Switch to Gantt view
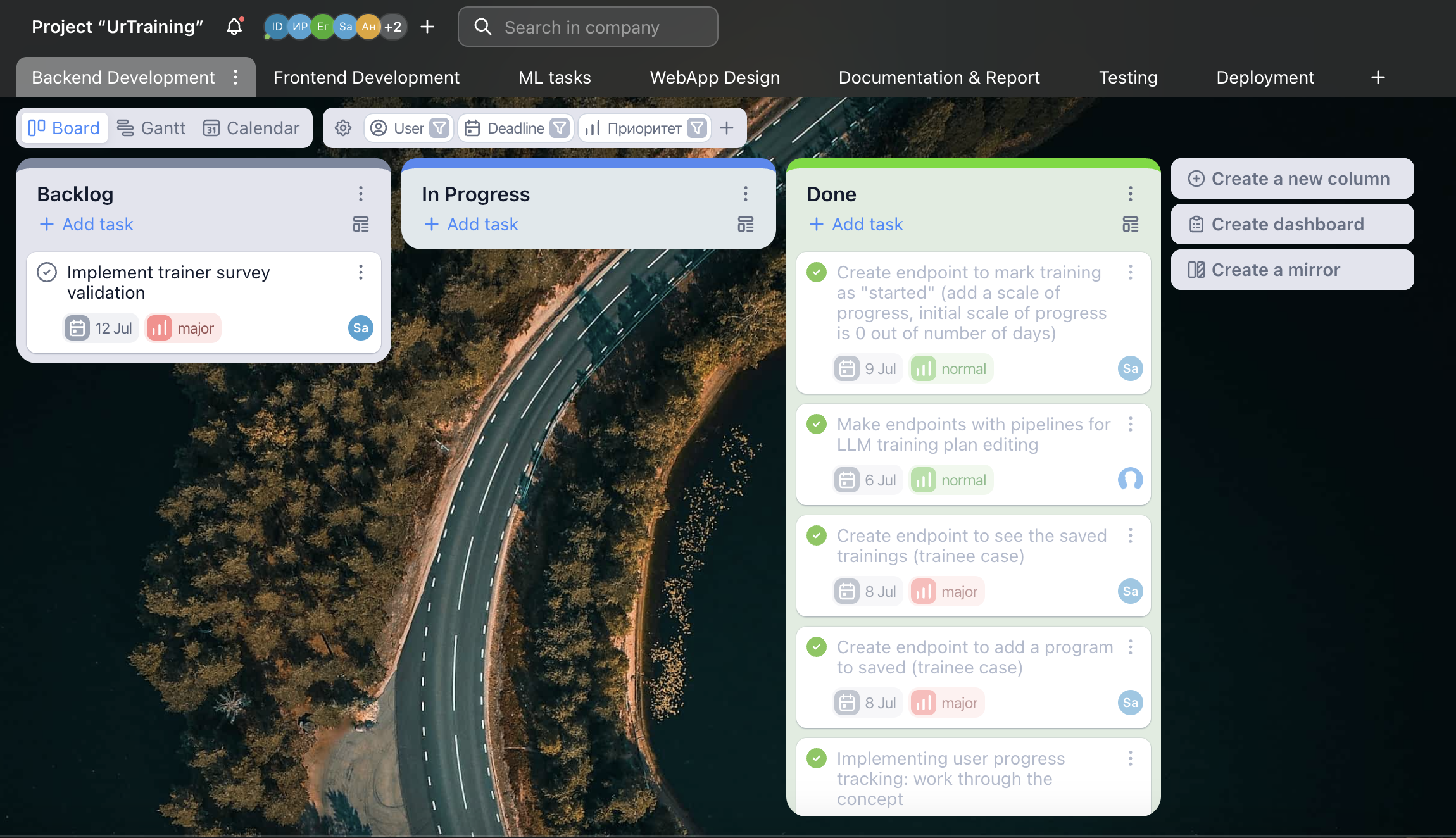Viewport: 1456px width, 838px height. [x=151, y=128]
